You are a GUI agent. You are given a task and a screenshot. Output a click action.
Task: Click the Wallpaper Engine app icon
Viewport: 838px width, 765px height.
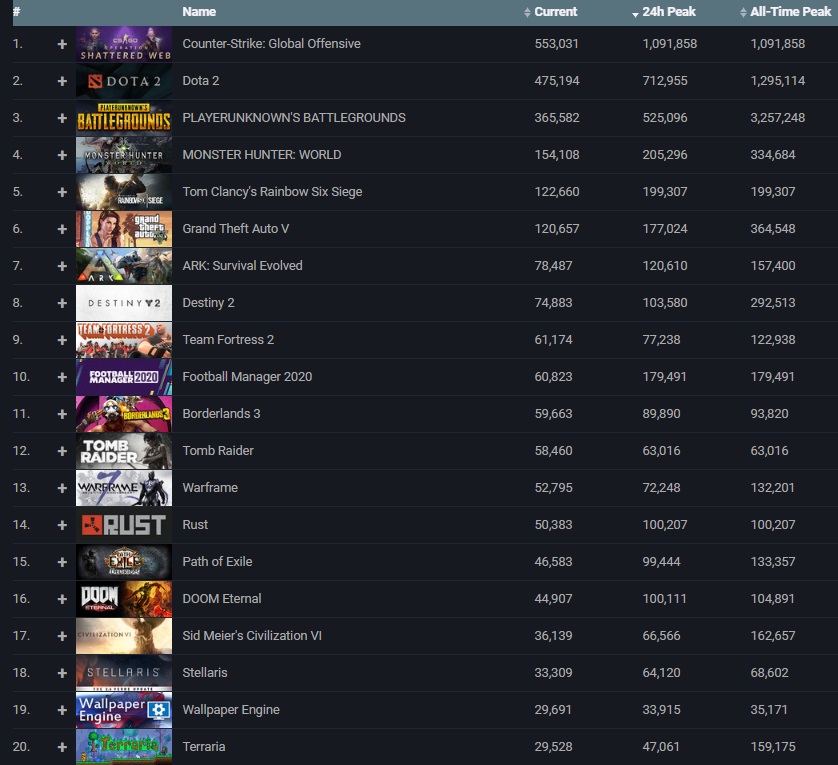[x=123, y=709]
